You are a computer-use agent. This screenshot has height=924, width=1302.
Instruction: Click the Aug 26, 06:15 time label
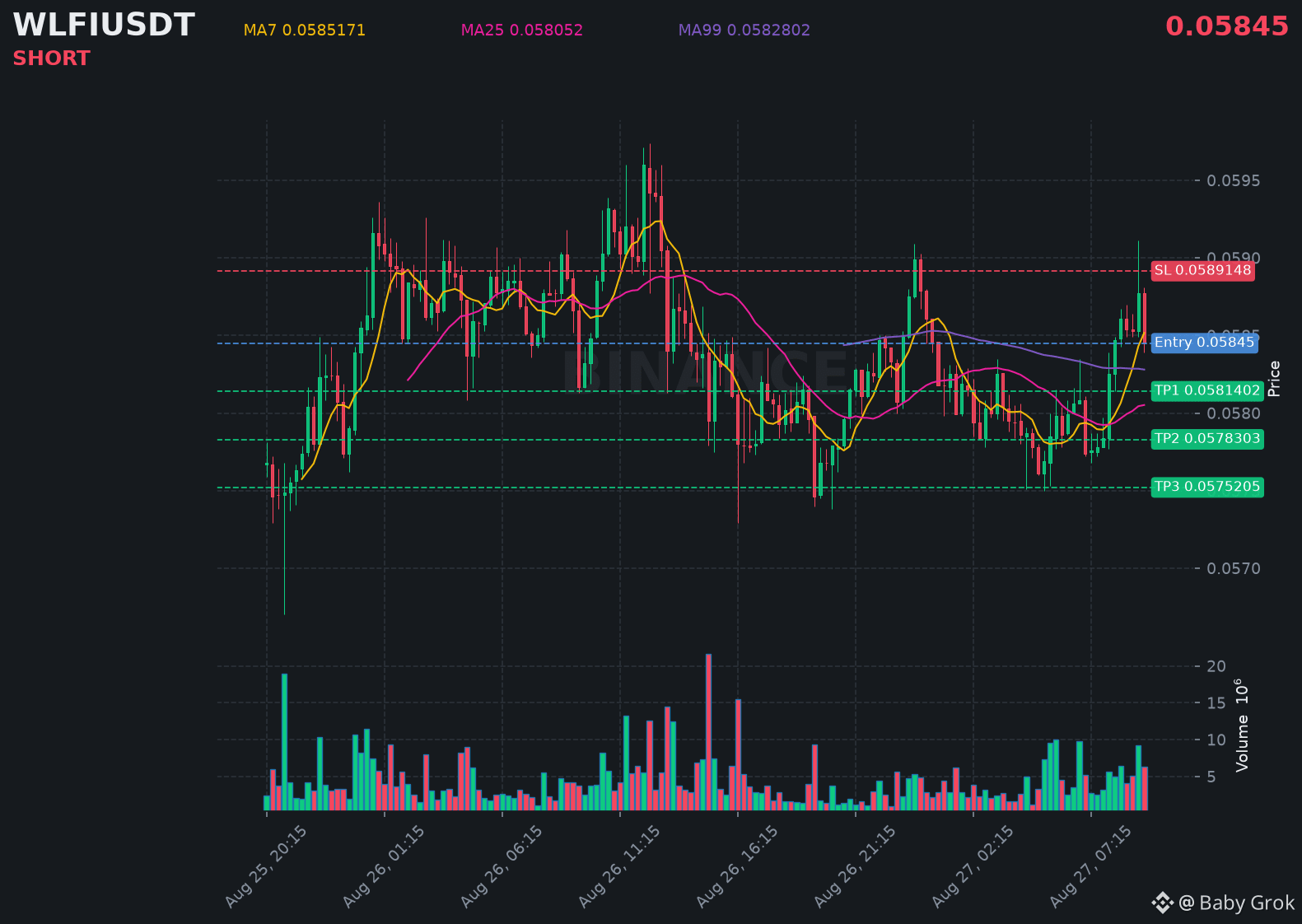point(502,867)
